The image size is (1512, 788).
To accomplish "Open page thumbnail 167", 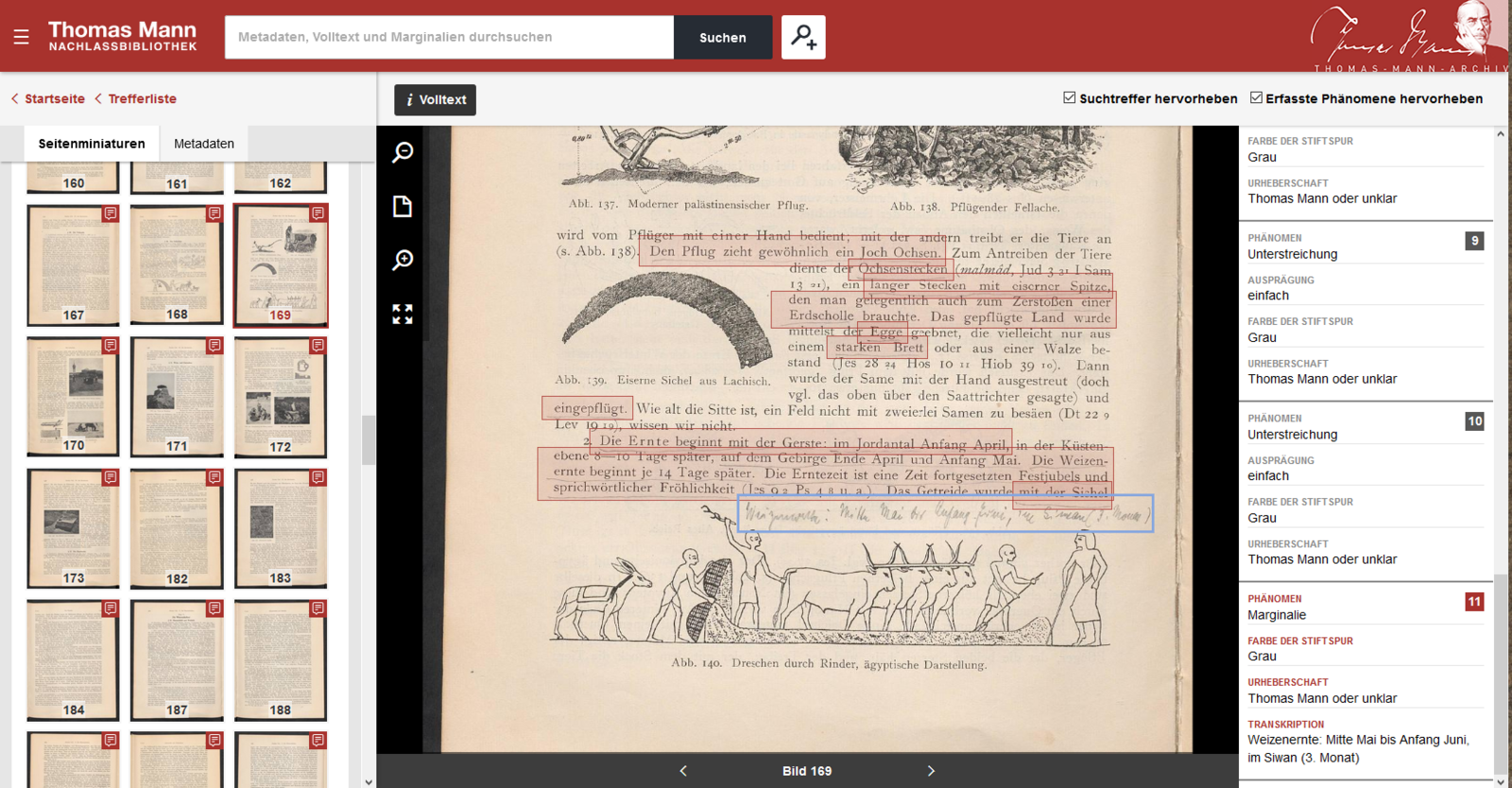I will coord(73,266).
